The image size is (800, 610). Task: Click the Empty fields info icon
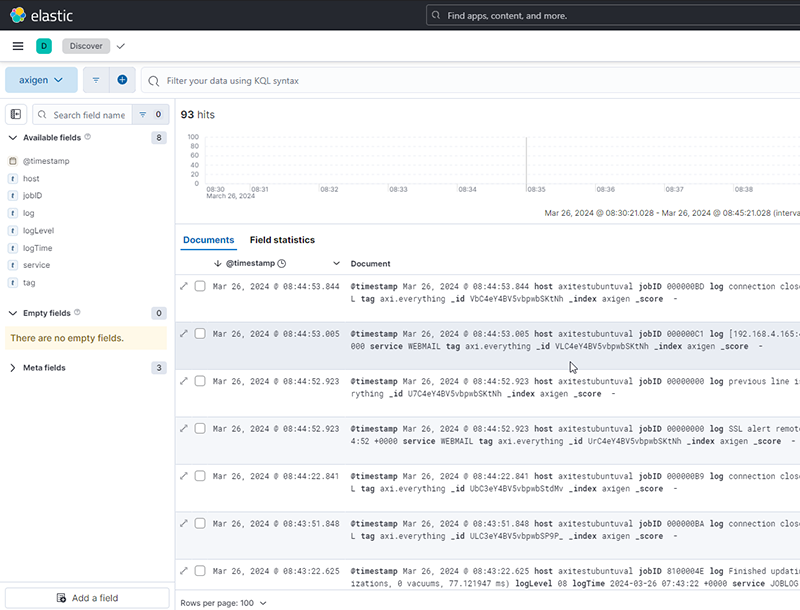(x=77, y=312)
